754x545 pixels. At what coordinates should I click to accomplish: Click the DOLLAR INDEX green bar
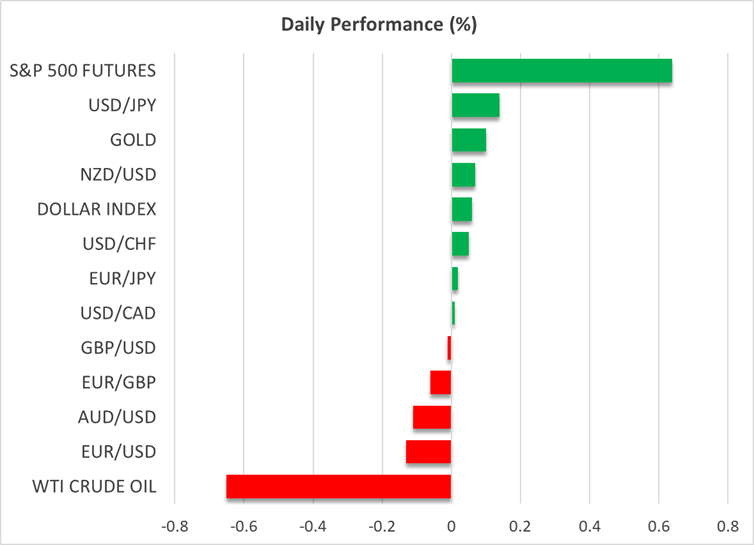click(461, 209)
